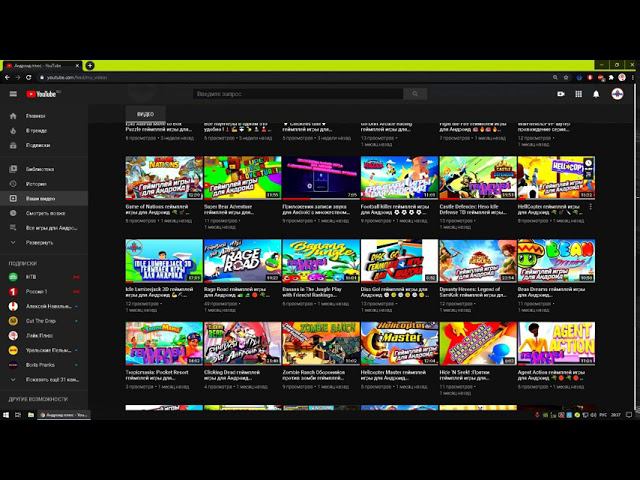Click the 'Dynasty Heroes' video title
This screenshot has width=640, height=480.
[x=473, y=291]
